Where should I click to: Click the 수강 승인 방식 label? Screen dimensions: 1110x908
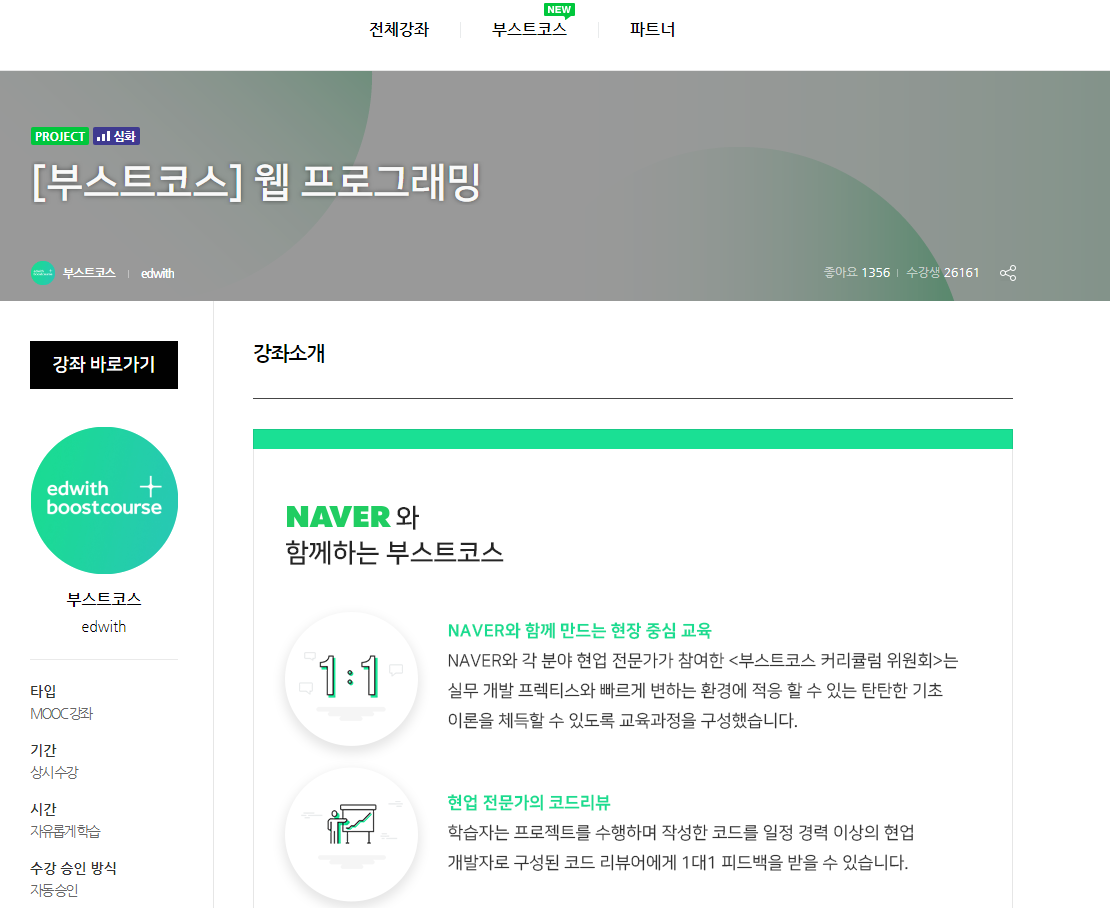coord(74,868)
